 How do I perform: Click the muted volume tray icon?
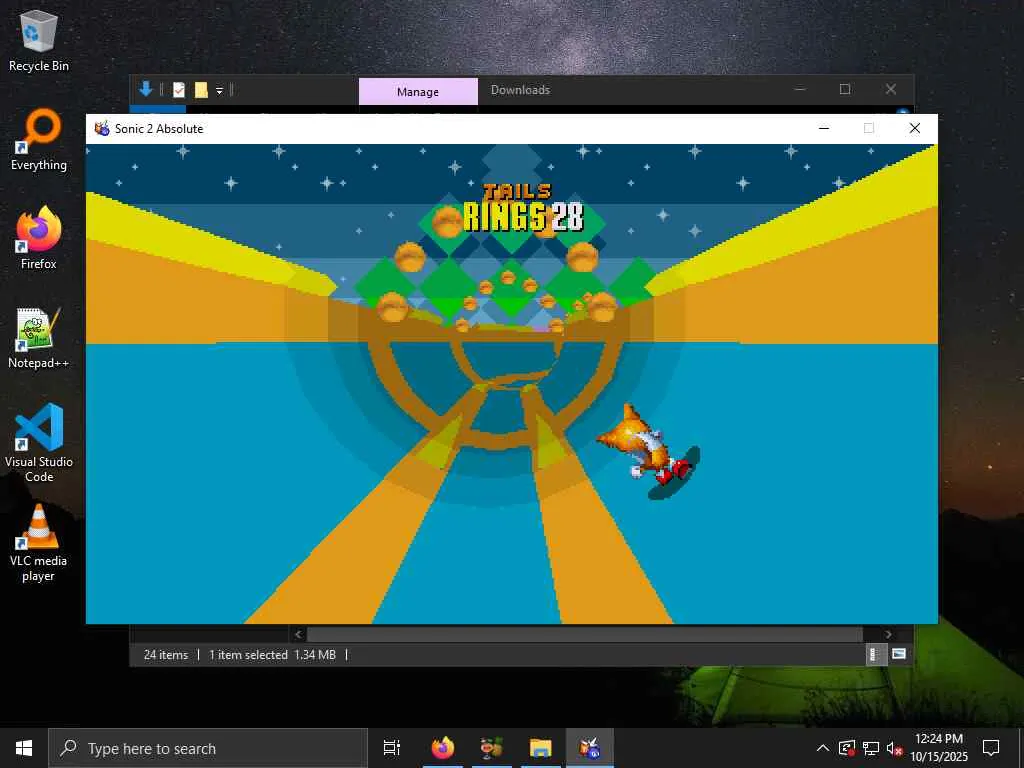click(894, 748)
